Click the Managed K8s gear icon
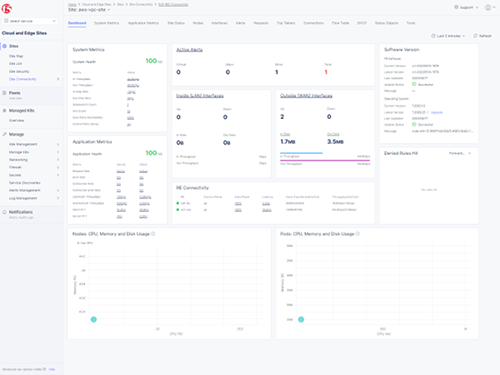The height and width of the screenshot is (375, 500). [5, 110]
